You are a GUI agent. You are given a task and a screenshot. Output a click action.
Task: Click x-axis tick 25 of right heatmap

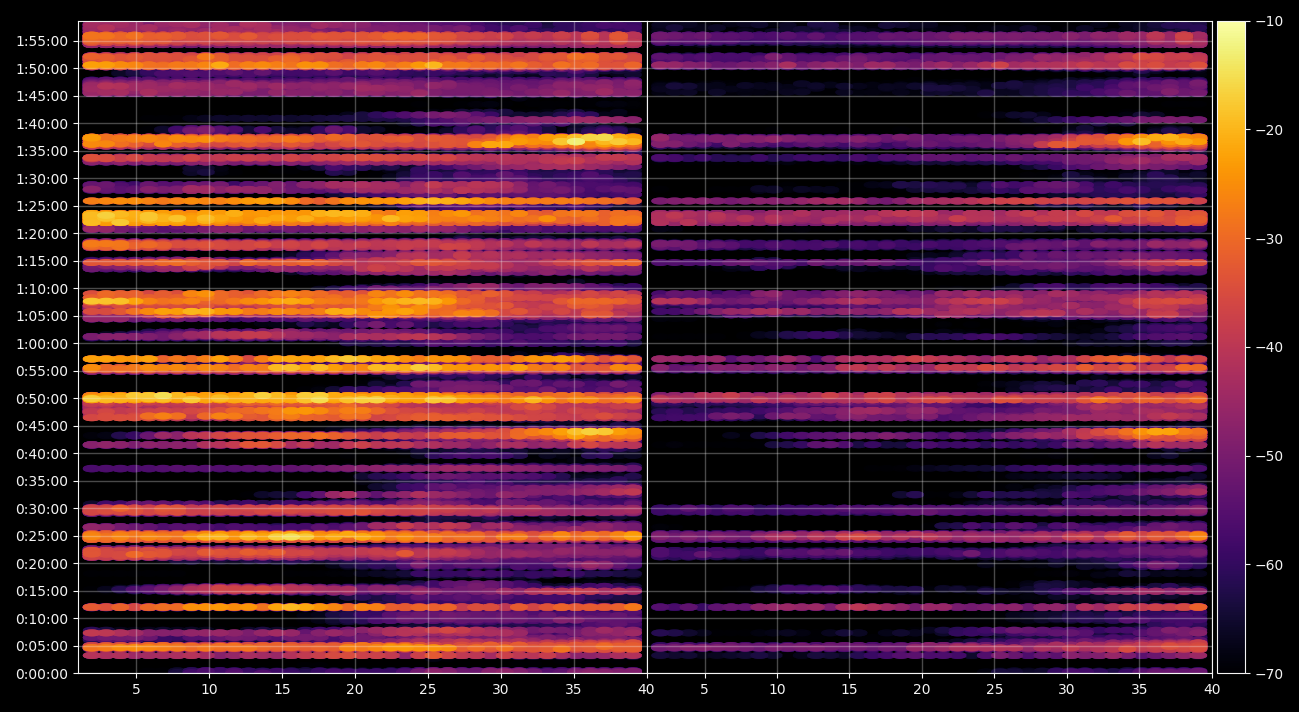994,689
